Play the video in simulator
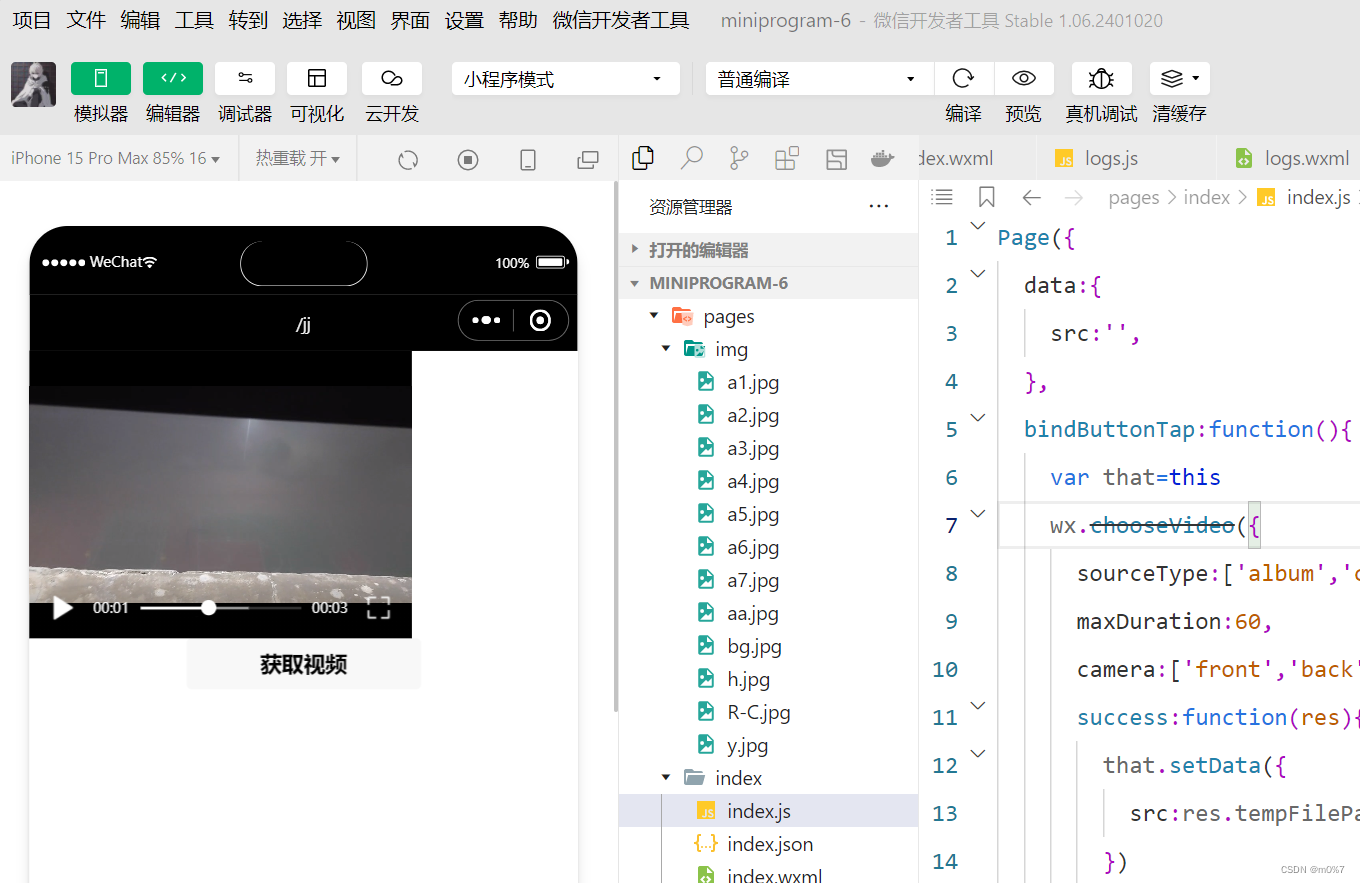Screen dimensions: 1360x883 62,607
